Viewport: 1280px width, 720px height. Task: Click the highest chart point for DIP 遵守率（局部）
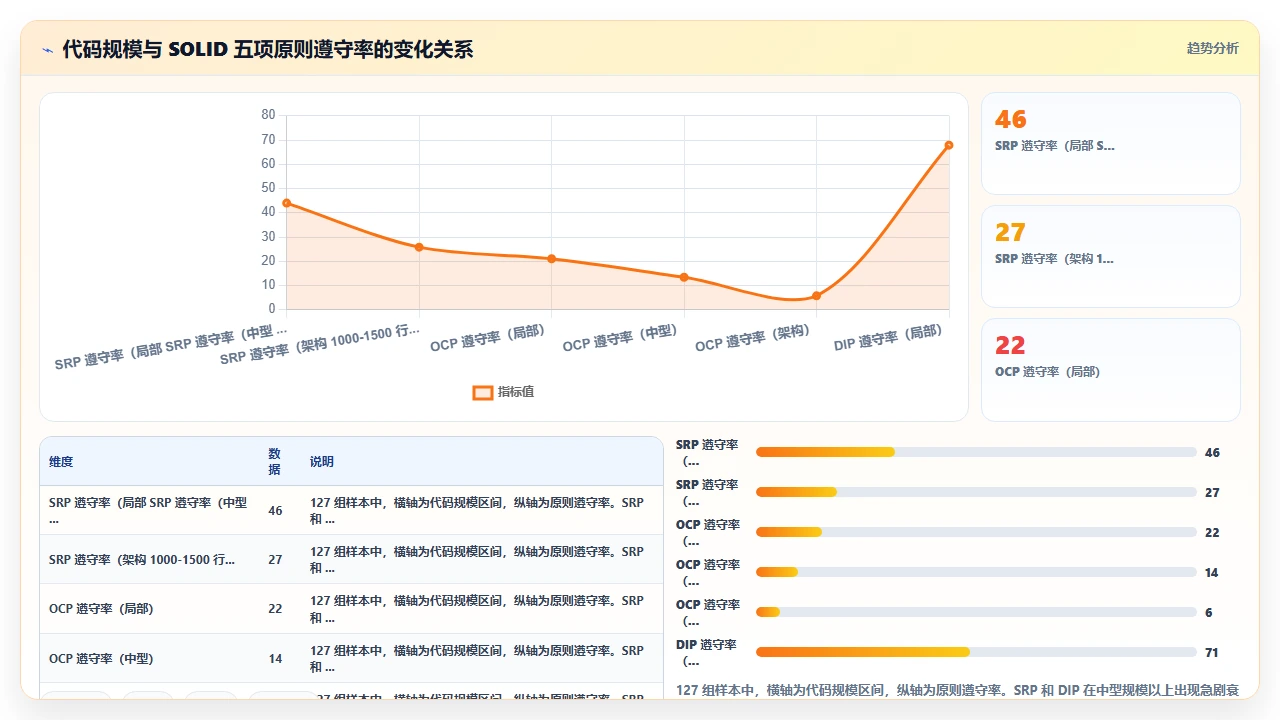tap(949, 145)
